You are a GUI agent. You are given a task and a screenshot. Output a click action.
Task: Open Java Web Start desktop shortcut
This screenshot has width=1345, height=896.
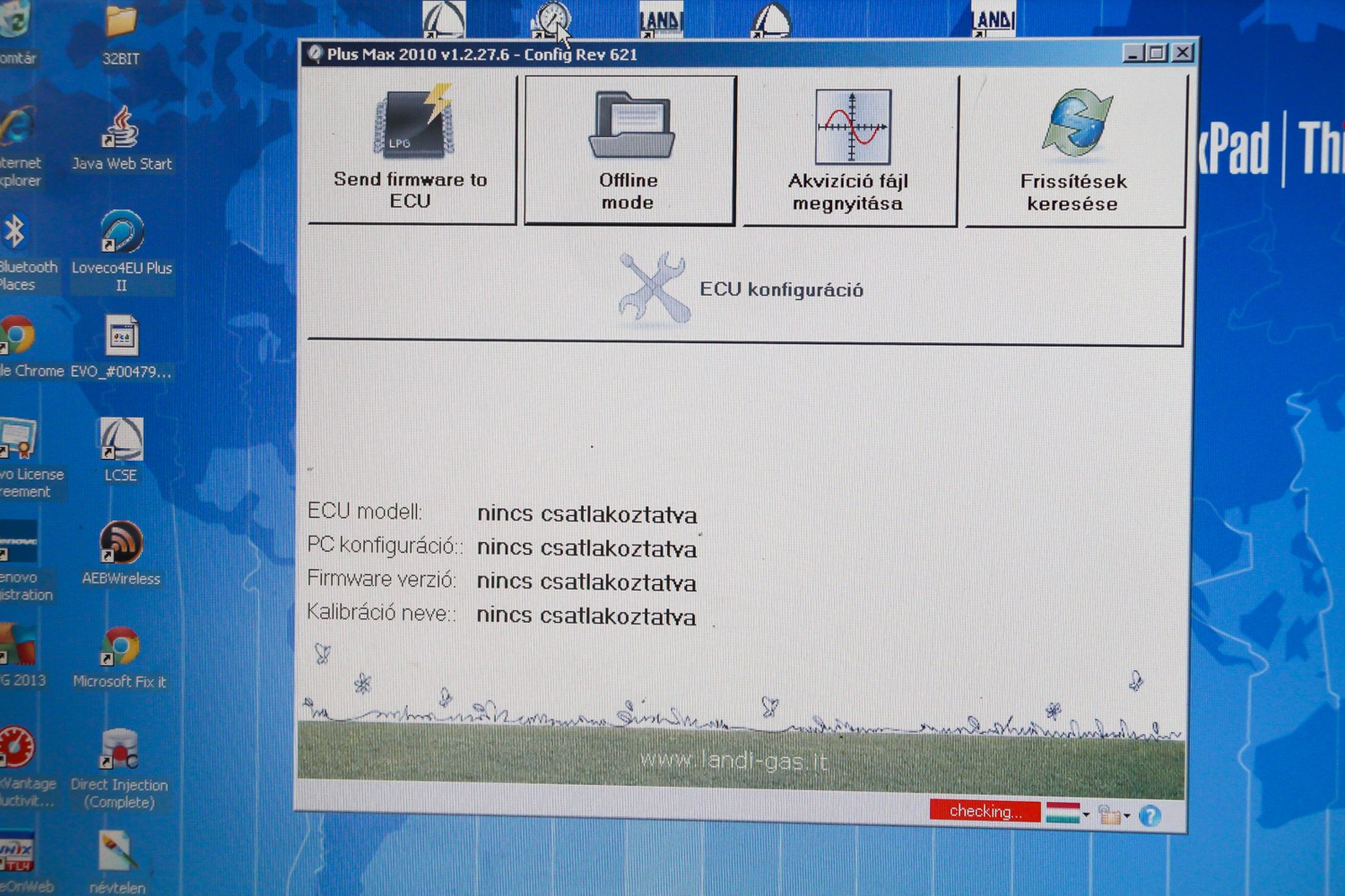(x=122, y=139)
